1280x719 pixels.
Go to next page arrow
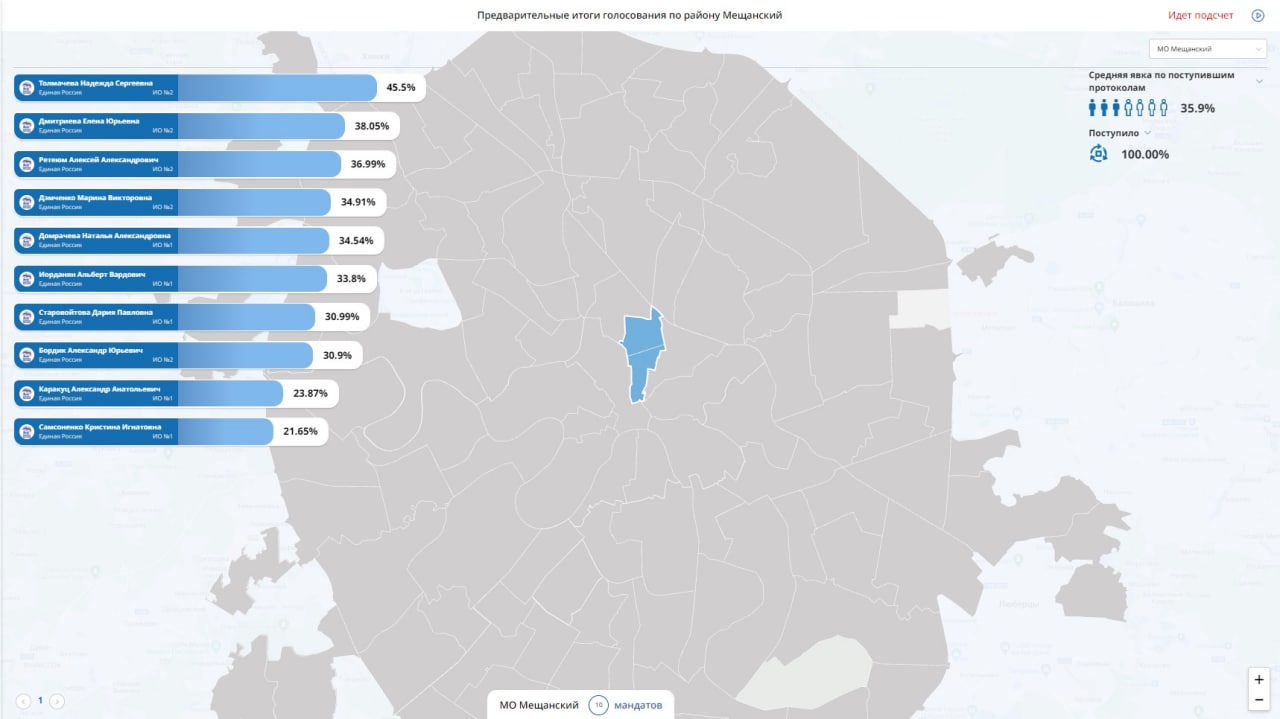(57, 701)
